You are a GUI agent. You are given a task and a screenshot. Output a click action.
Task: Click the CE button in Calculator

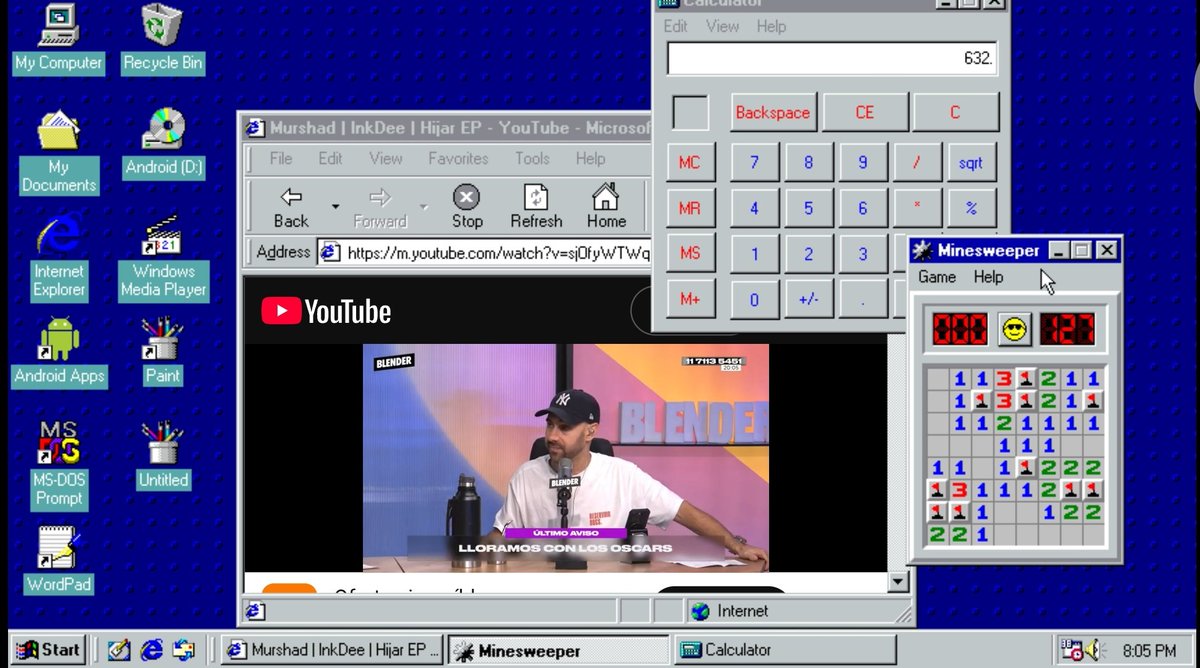coord(865,113)
